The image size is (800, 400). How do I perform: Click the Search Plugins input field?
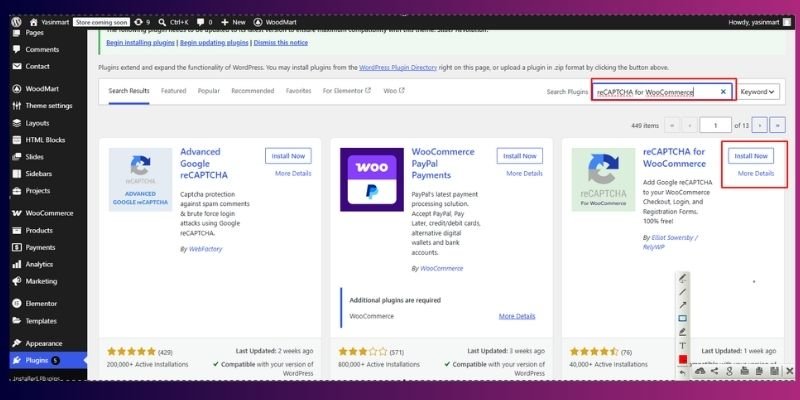pyautogui.click(x=662, y=92)
